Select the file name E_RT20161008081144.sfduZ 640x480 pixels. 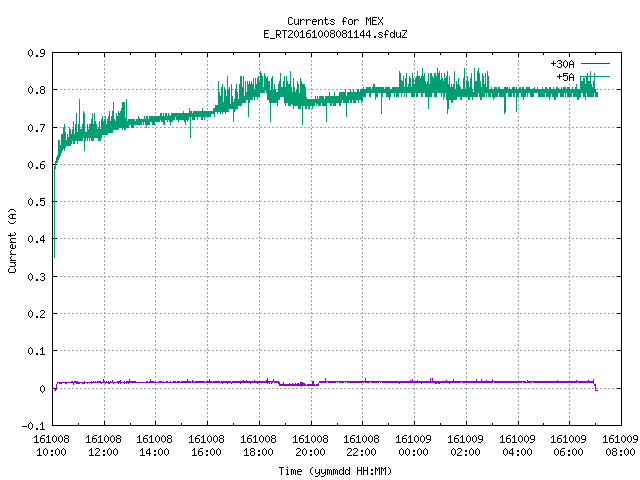335,34
